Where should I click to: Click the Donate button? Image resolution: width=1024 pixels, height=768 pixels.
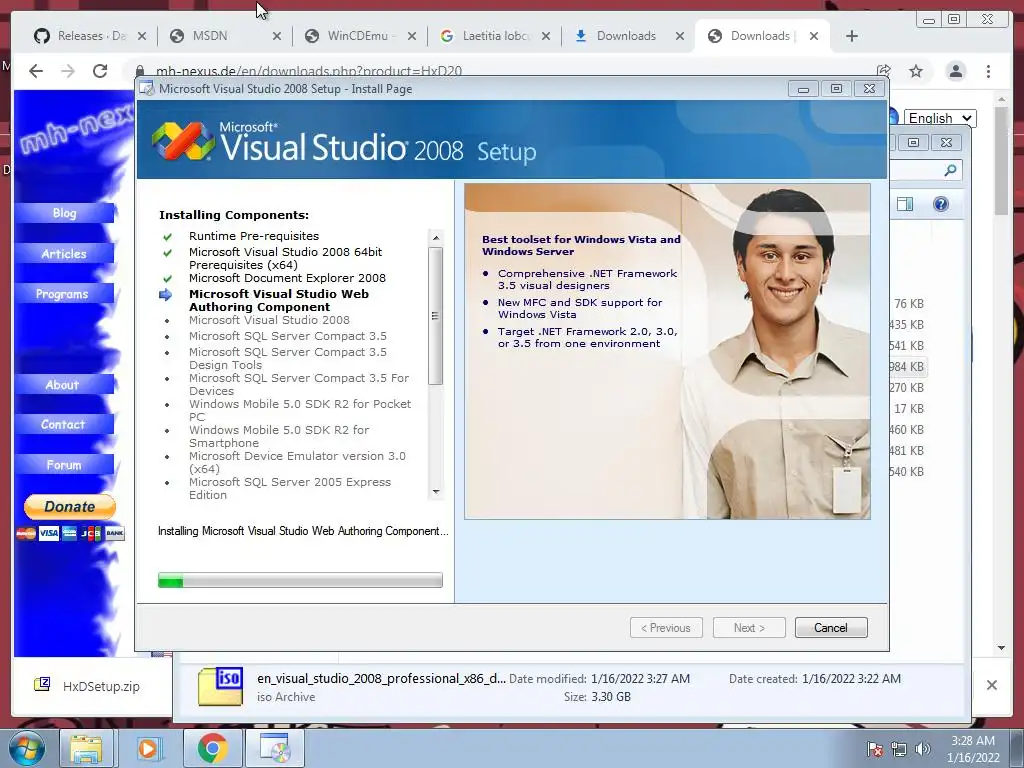coord(70,506)
